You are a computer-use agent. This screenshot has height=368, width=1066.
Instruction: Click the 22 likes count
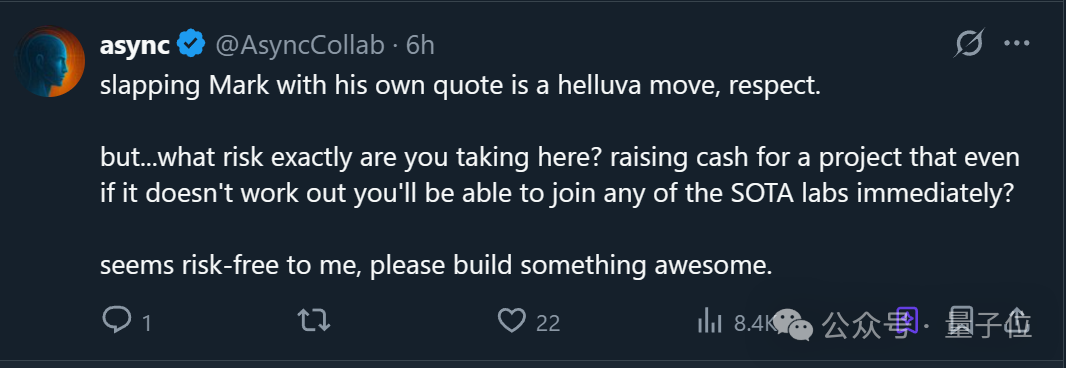point(548,323)
